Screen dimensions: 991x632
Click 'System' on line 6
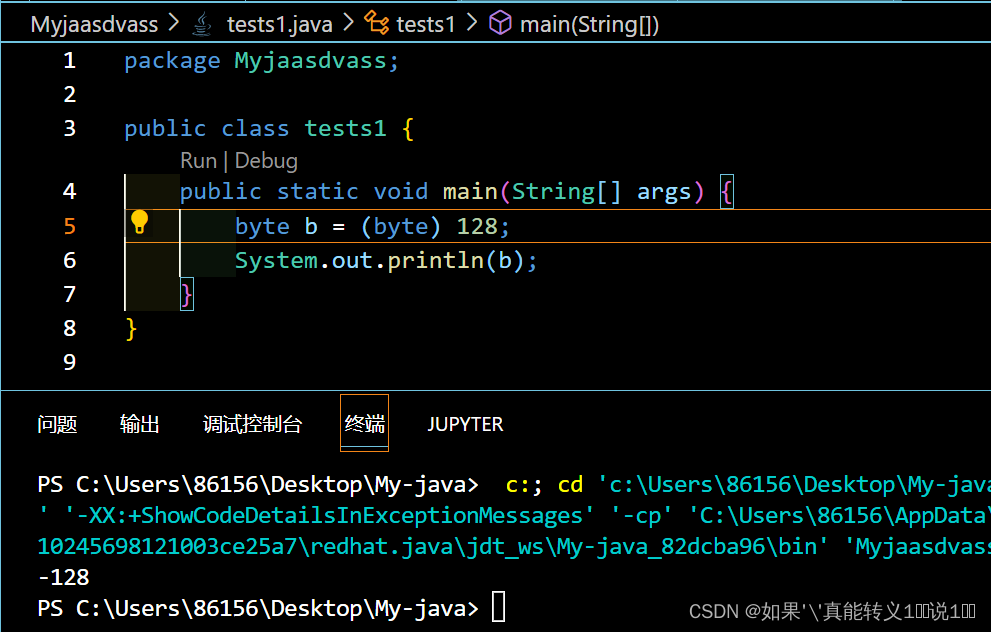tap(276, 260)
